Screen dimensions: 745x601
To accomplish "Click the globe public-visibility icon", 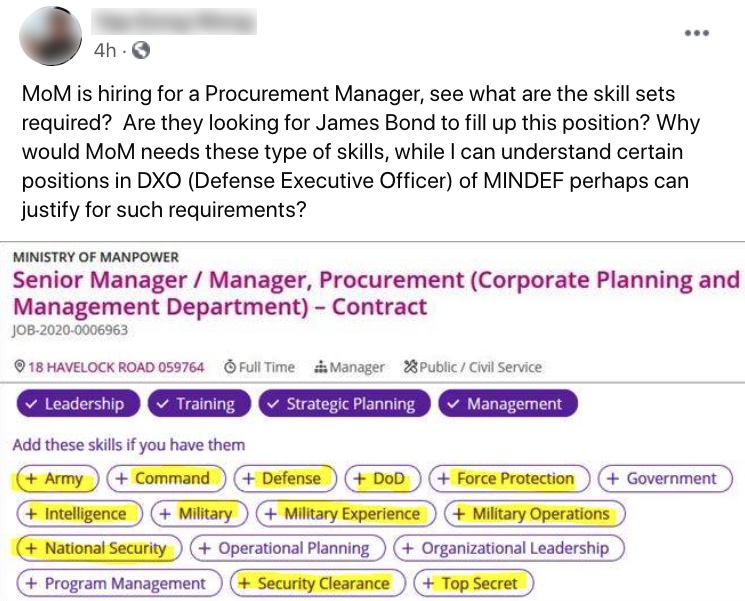I will coord(141,50).
